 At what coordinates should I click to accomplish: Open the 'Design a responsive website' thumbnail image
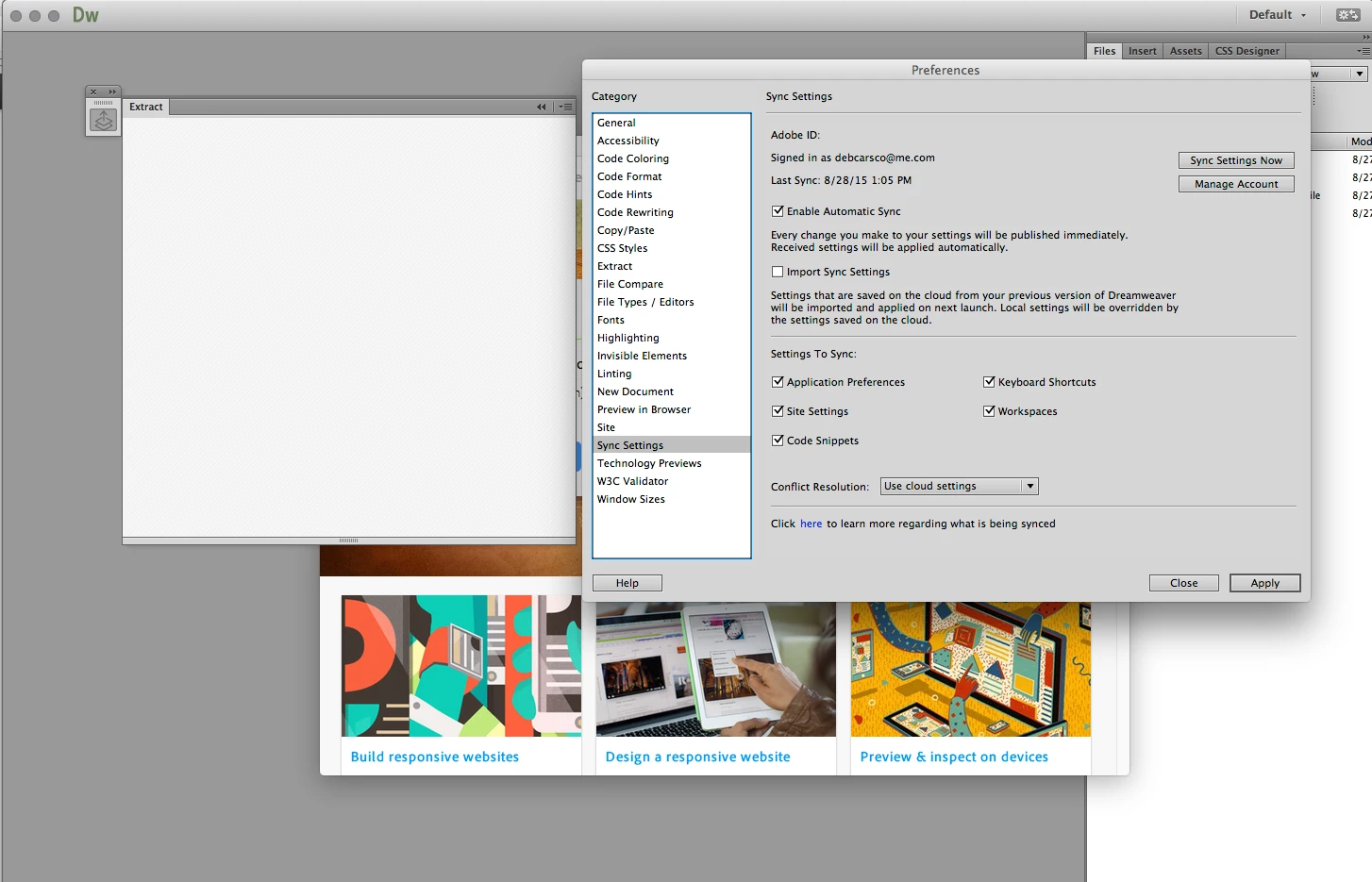[x=716, y=670]
